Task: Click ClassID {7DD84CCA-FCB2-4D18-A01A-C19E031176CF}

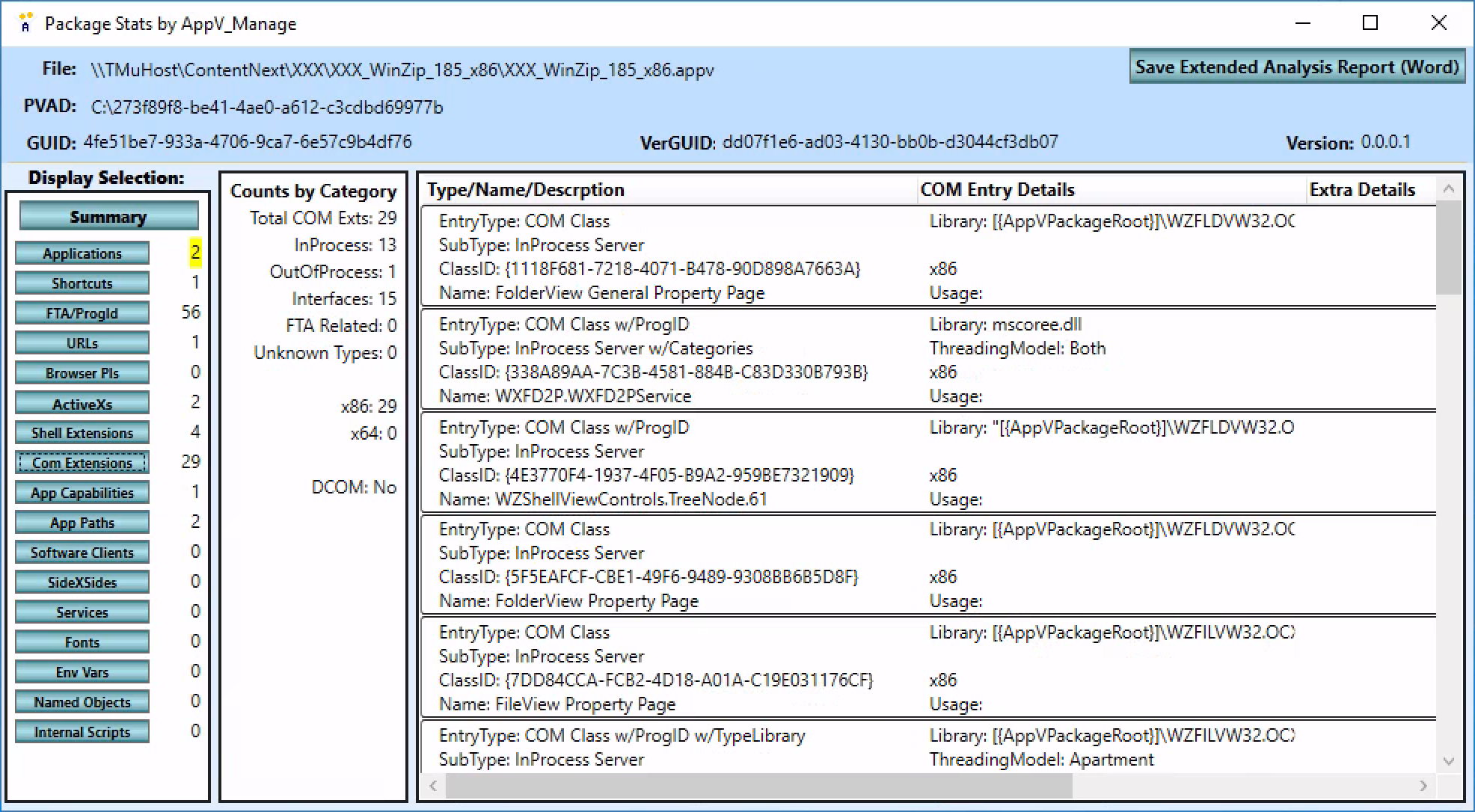Action: tap(656, 680)
